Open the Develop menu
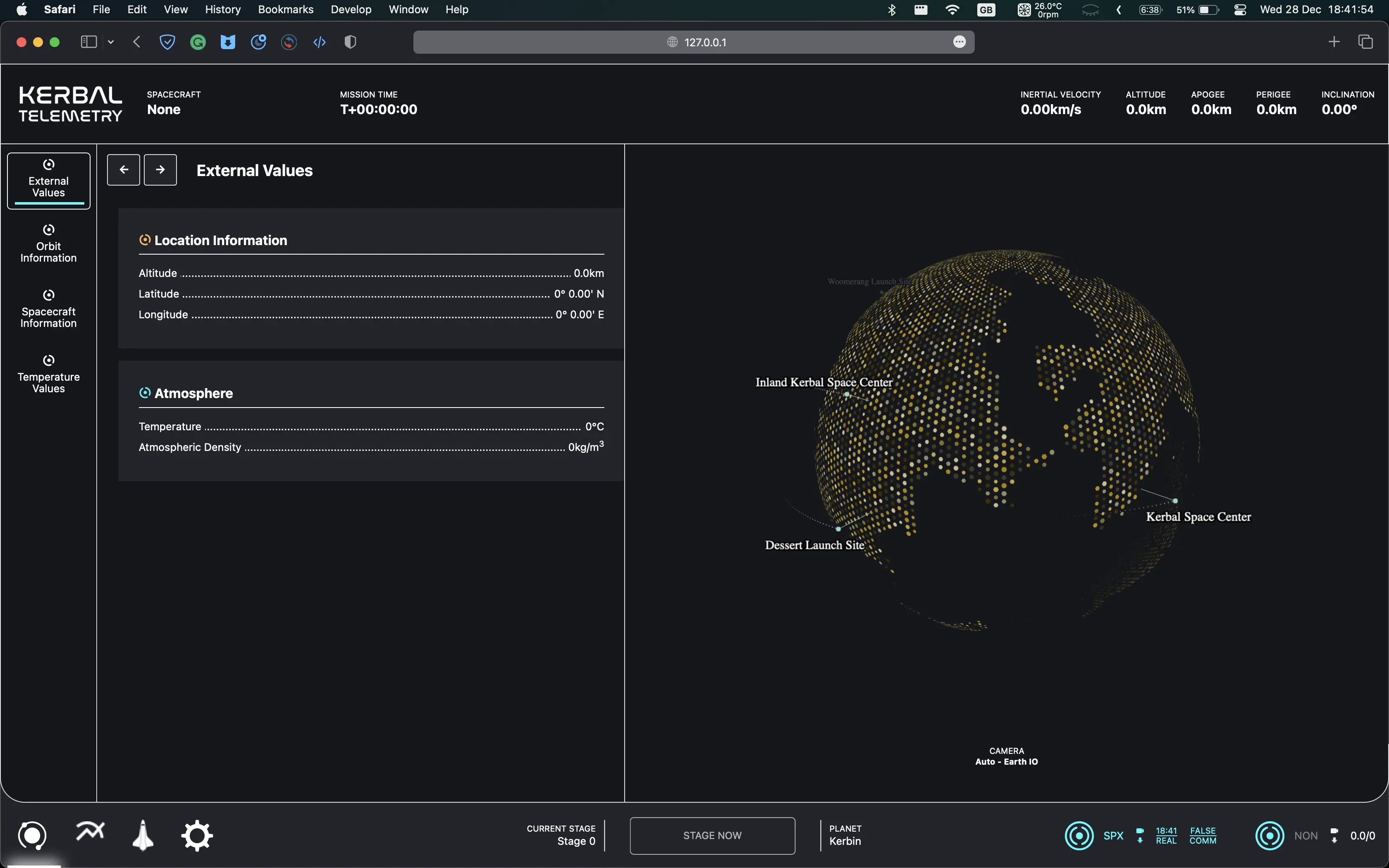The image size is (1389, 868). click(351, 10)
